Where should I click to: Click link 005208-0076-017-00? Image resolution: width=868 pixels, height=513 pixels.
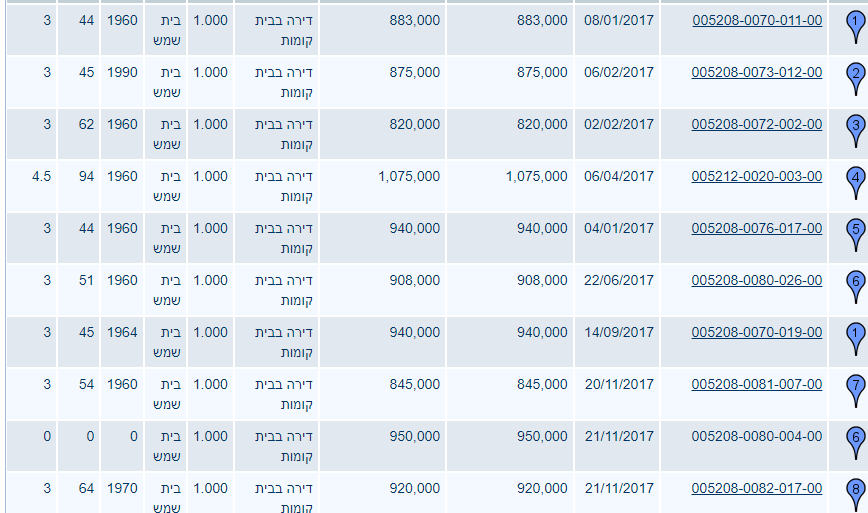point(757,228)
